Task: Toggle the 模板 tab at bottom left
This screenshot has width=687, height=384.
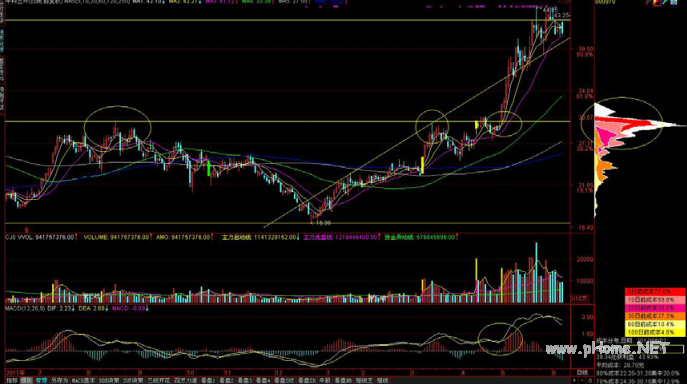Action: pos(27,380)
